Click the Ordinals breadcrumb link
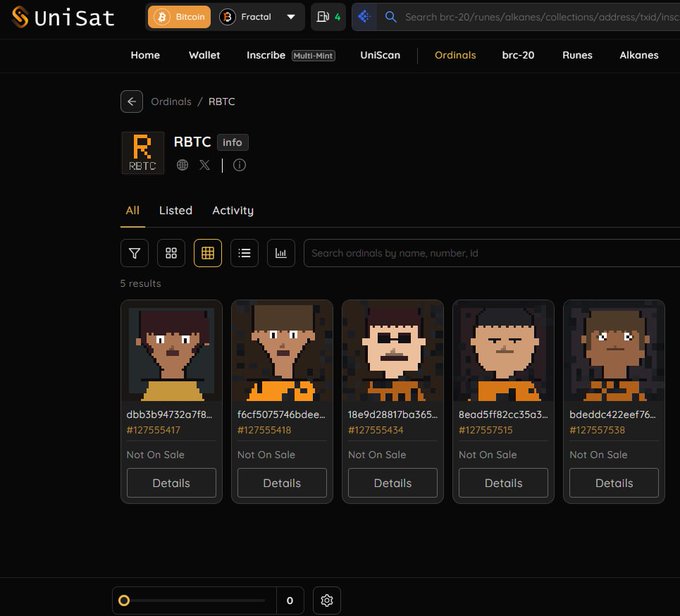 (171, 102)
